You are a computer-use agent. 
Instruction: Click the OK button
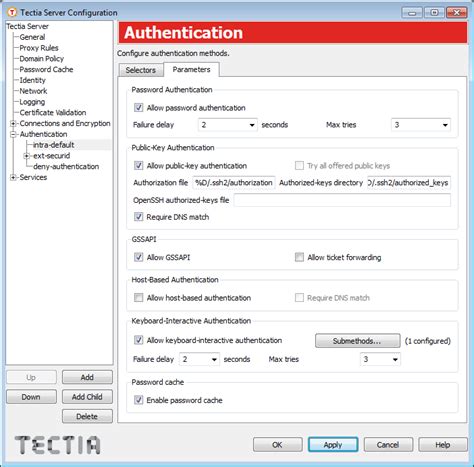coord(278,445)
